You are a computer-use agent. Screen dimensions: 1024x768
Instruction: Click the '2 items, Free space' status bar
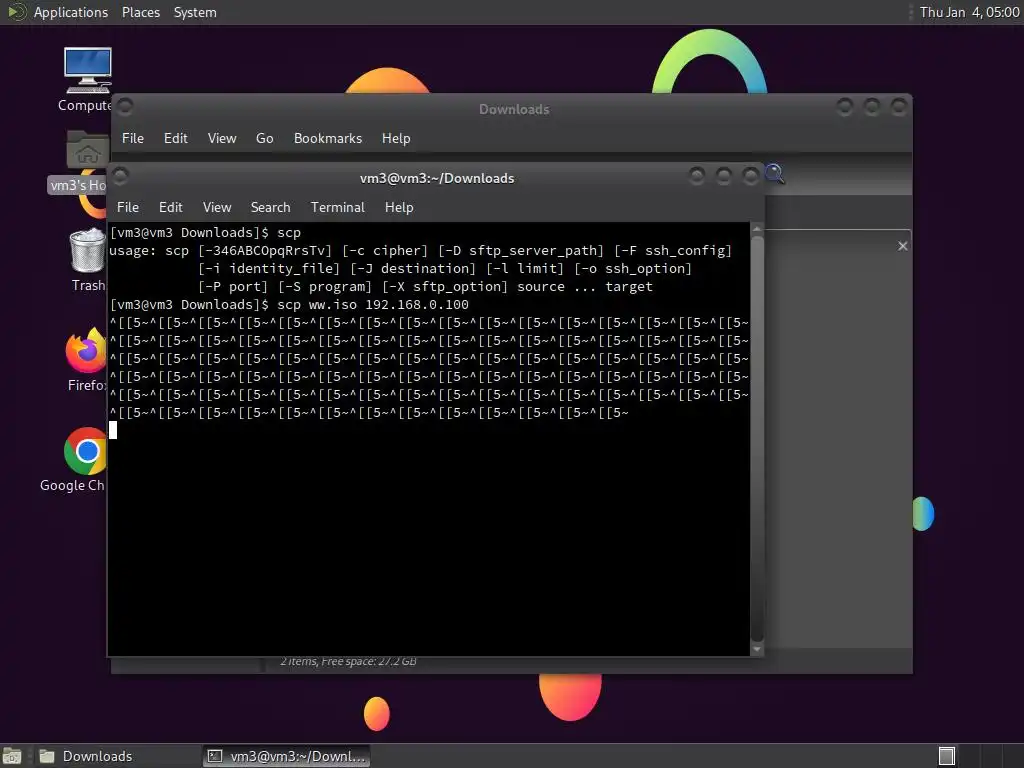point(348,662)
